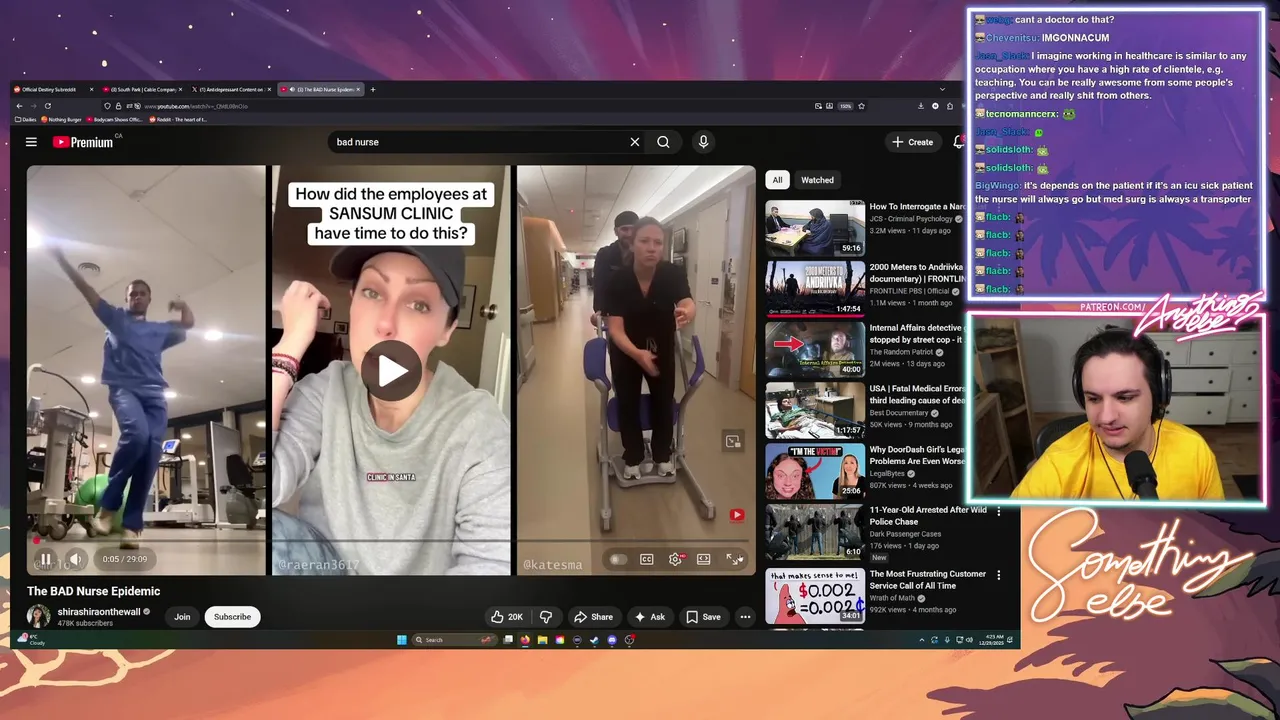Enter fullscreen mode in player
The width and height of the screenshot is (1280, 720).
coord(734,559)
